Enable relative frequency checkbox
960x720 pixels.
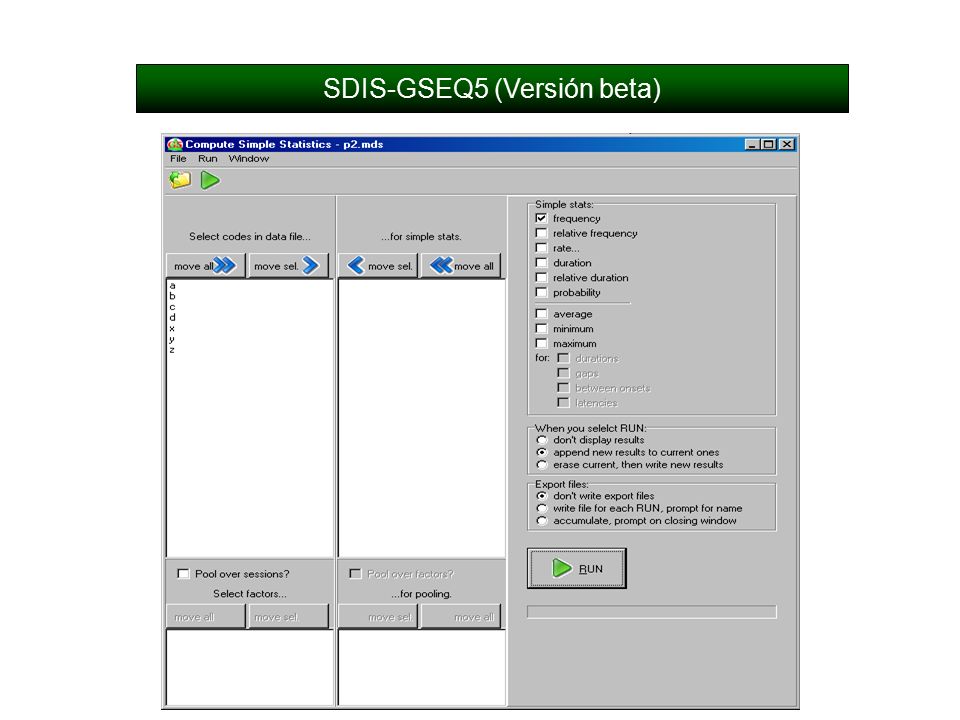(541, 233)
